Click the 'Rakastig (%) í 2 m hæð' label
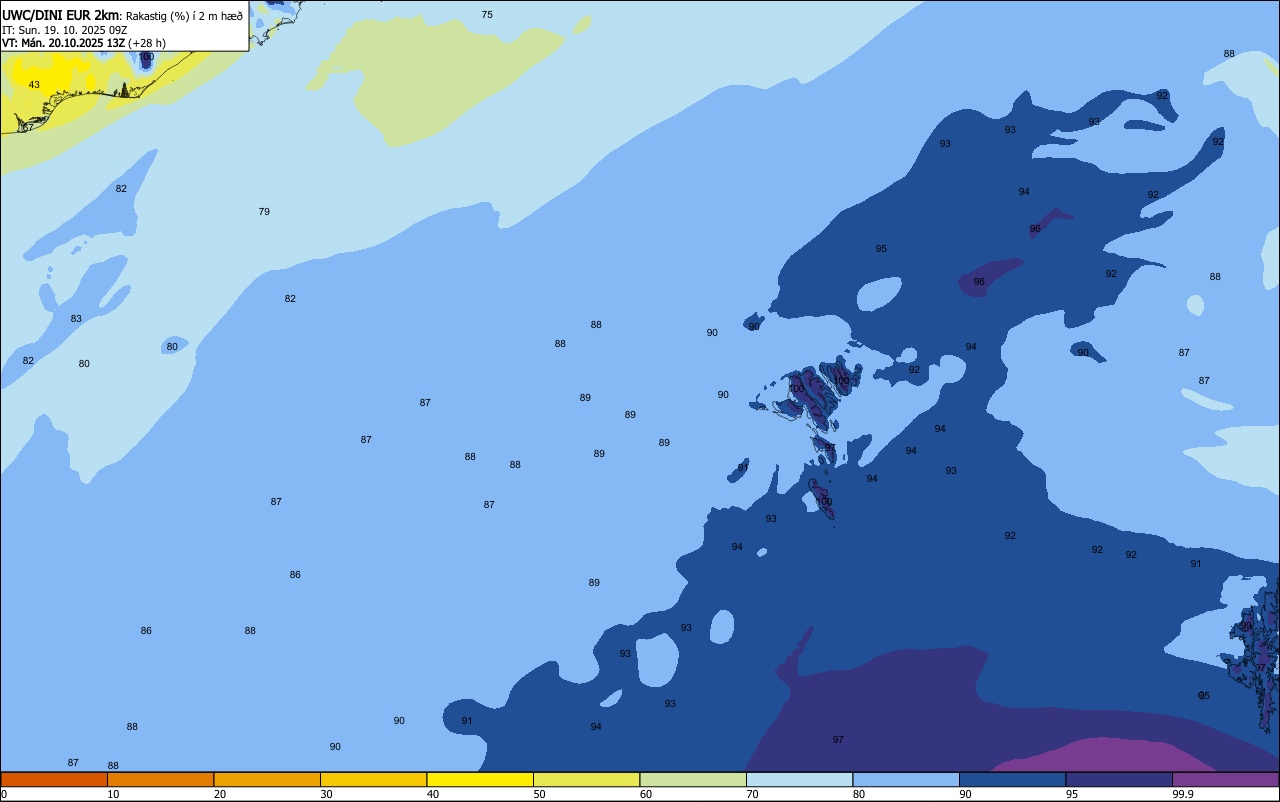This screenshot has width=1280, height=802. click(x=184, y=16)
